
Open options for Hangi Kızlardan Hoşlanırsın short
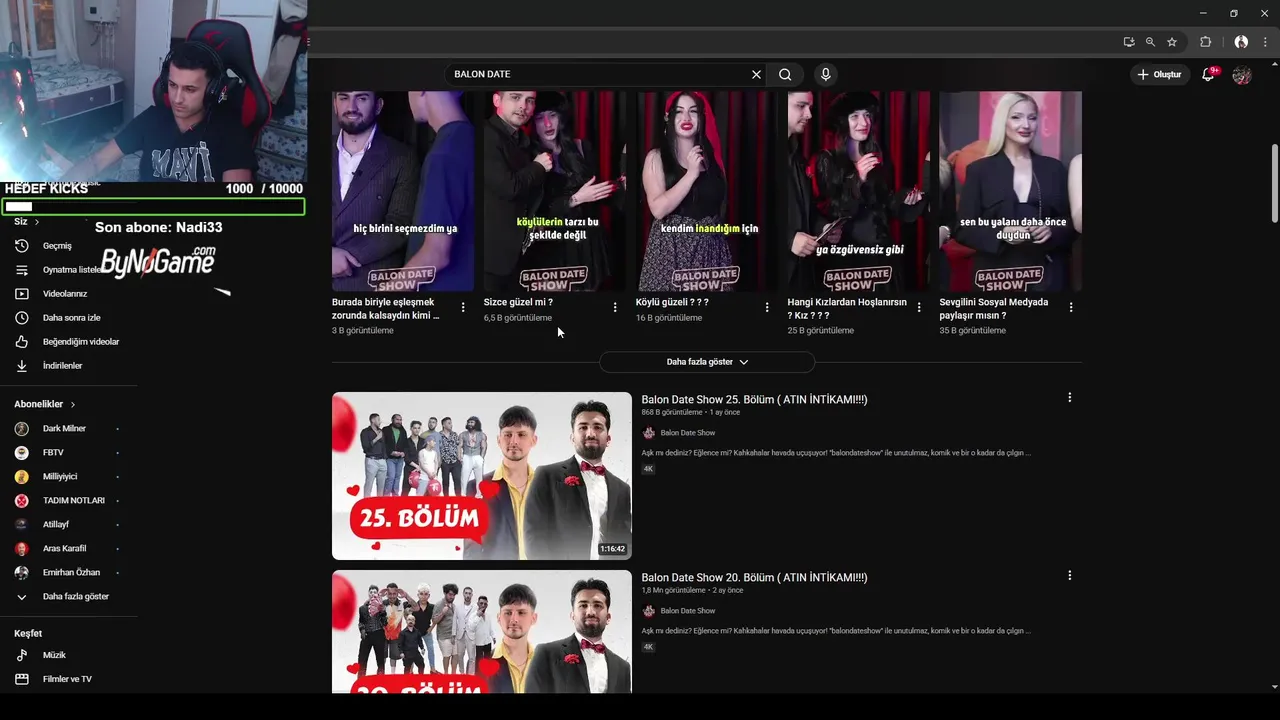coord(919,308)
